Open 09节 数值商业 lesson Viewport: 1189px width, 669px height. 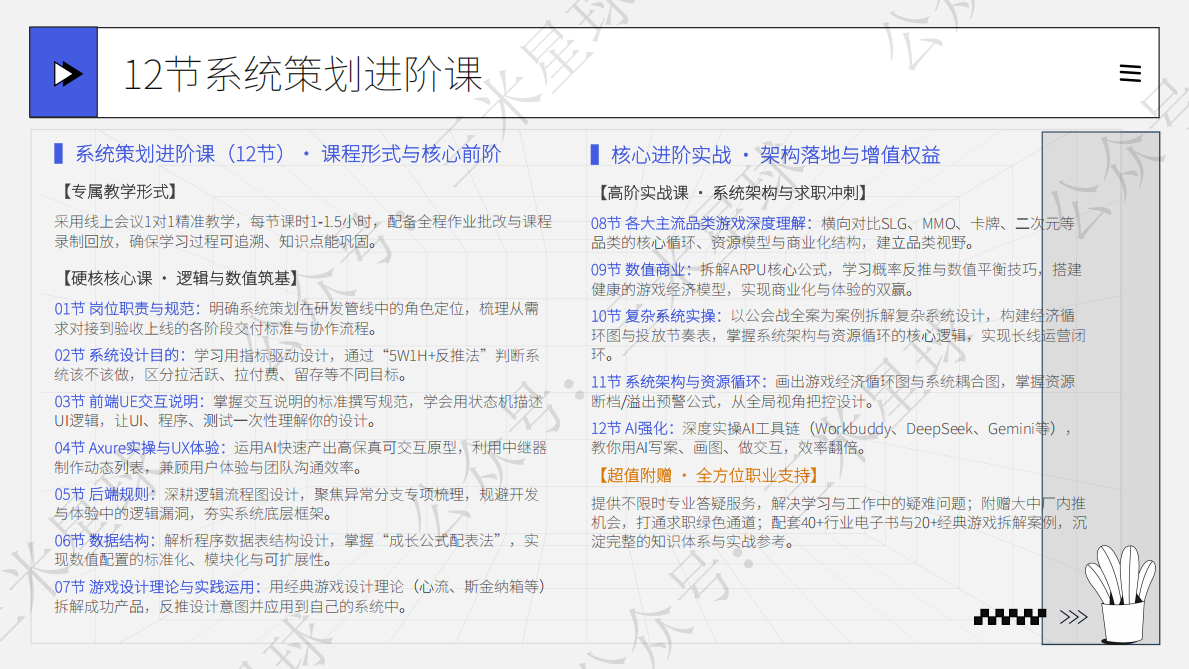[641, 270]
